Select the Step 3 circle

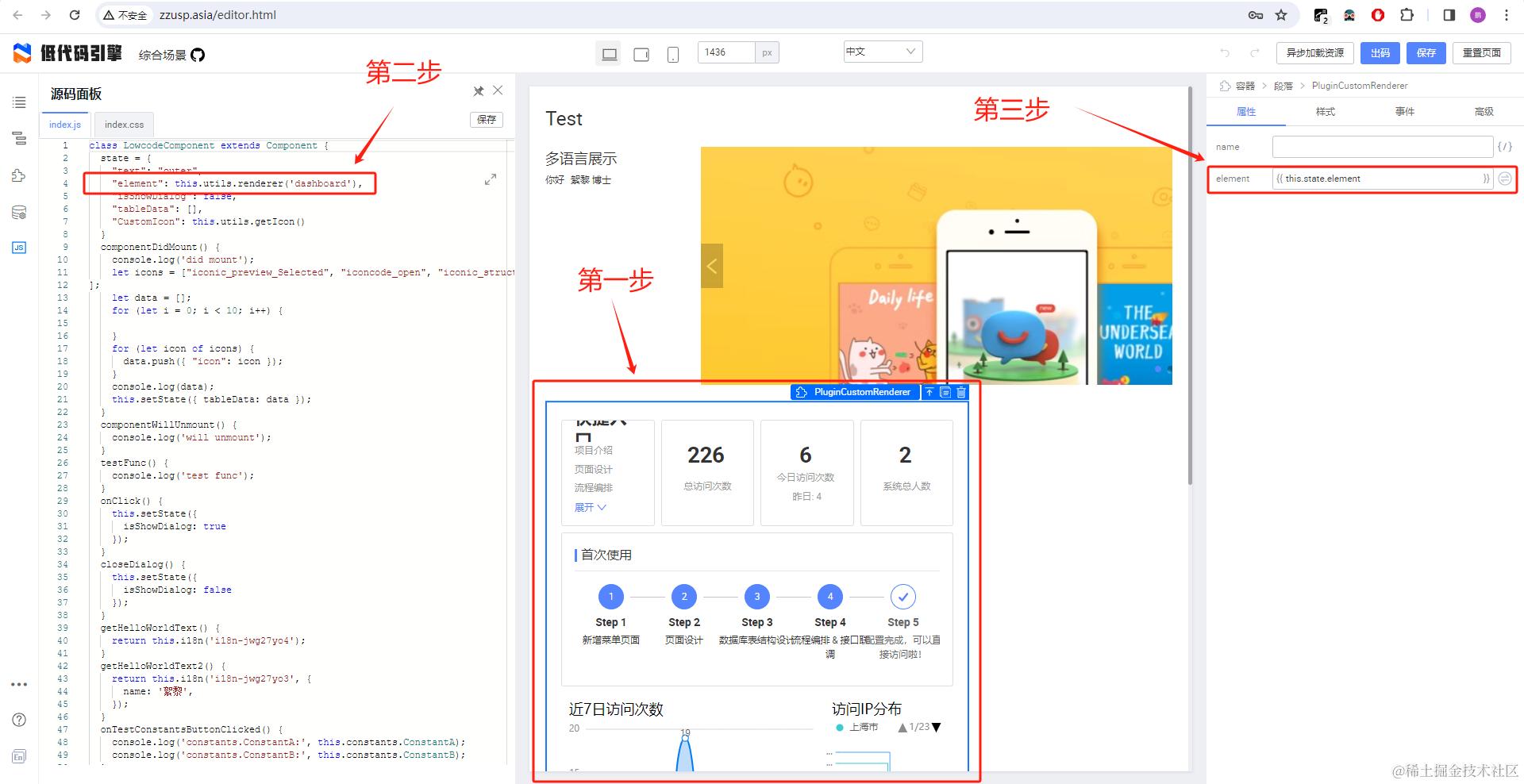click(x=756, y=596)
